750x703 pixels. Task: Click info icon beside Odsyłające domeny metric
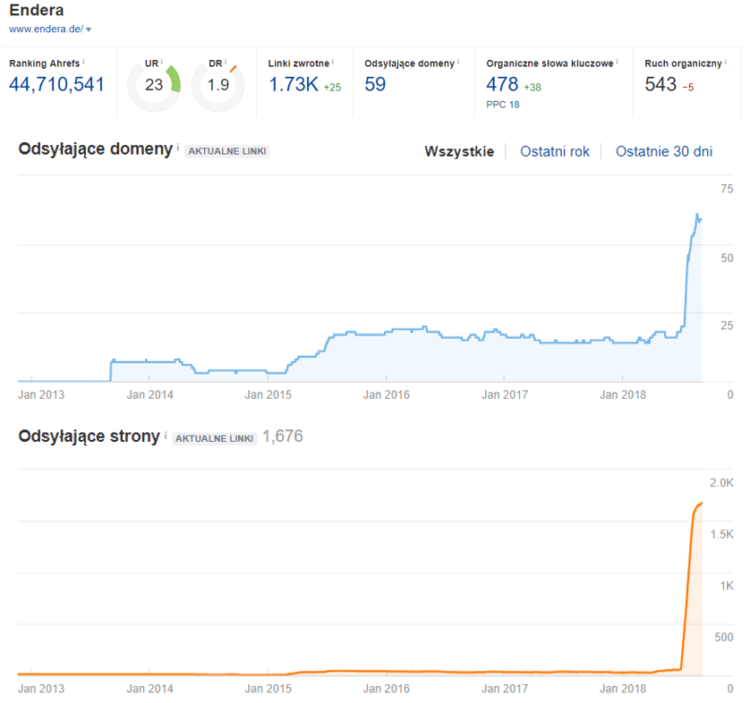pyautogui.click(x=458, y=61)
